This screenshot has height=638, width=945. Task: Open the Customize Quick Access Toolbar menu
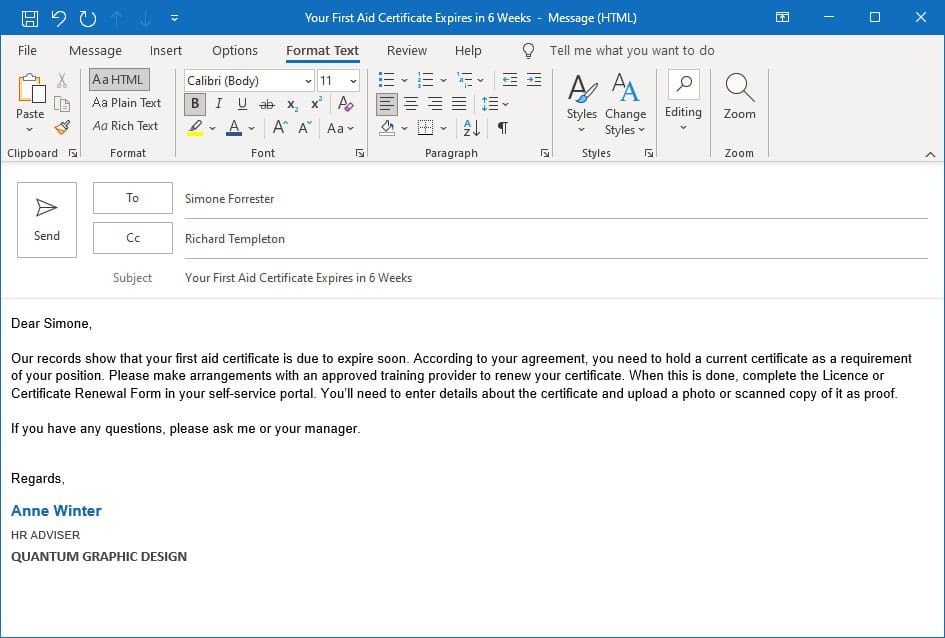pyautogui.click(x=174, y=18)
